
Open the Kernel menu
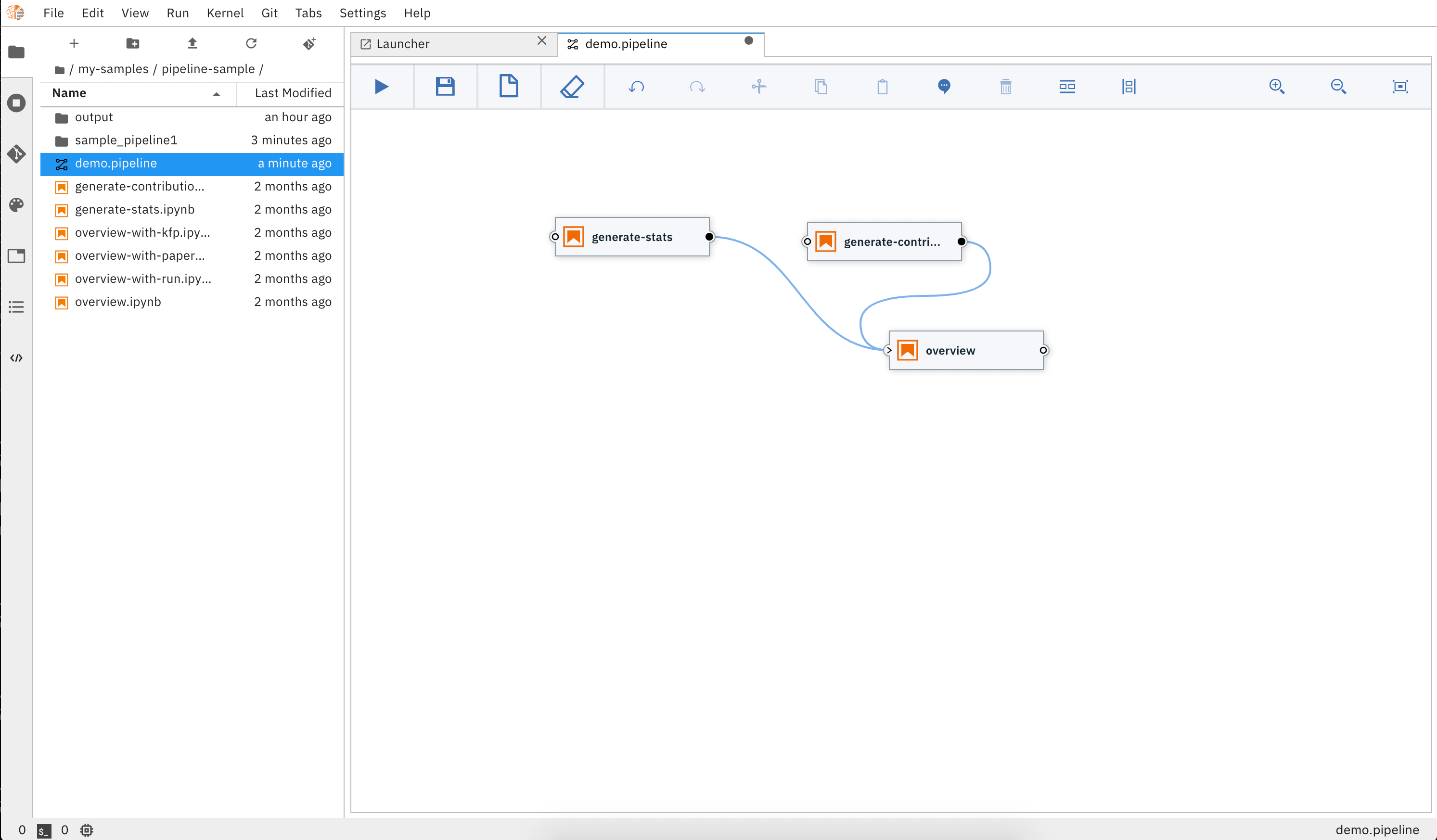point(225,13)
